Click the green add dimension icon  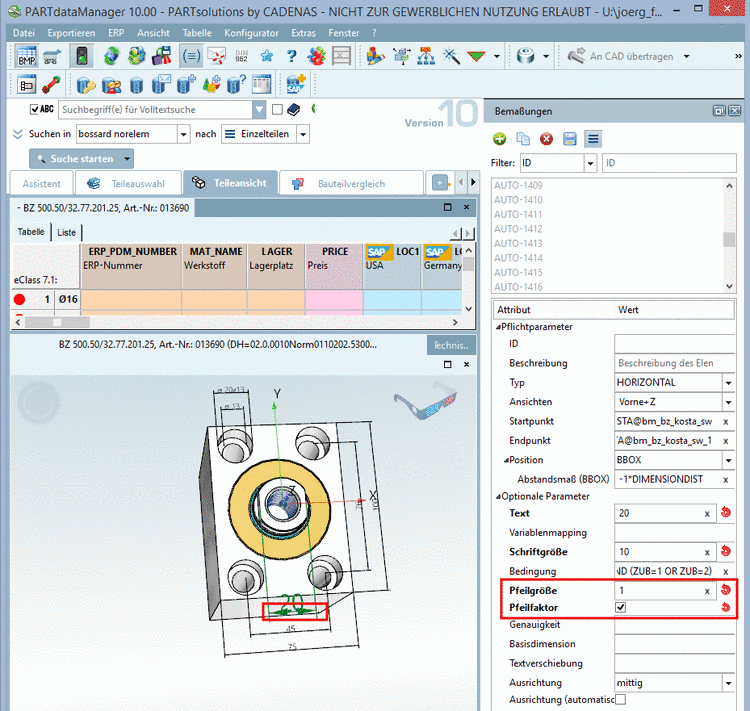(x=500, y=138)
